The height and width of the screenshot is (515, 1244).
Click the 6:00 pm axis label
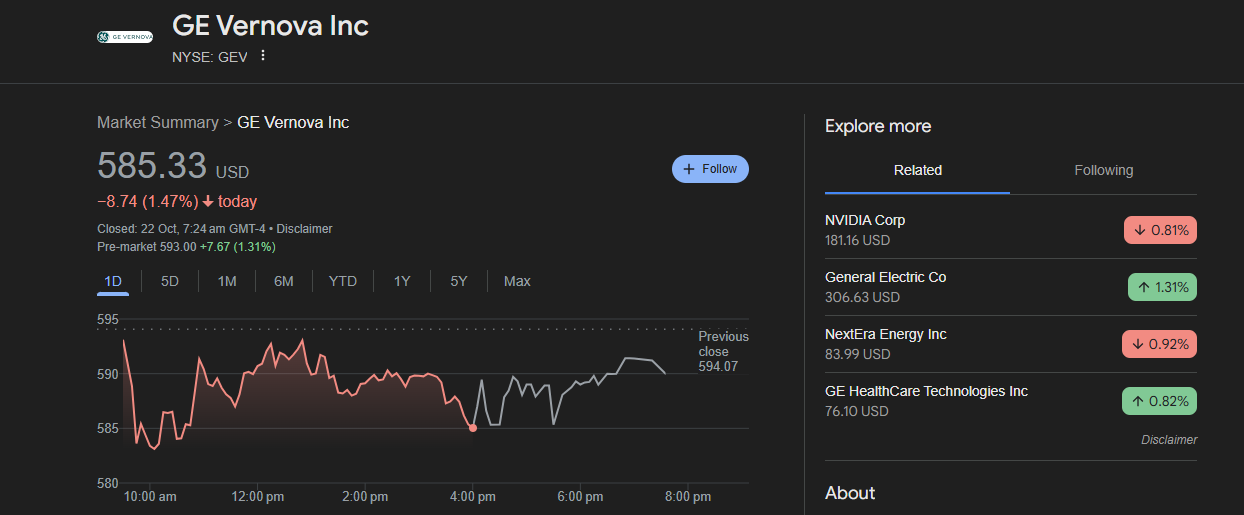tap(580, 497)
